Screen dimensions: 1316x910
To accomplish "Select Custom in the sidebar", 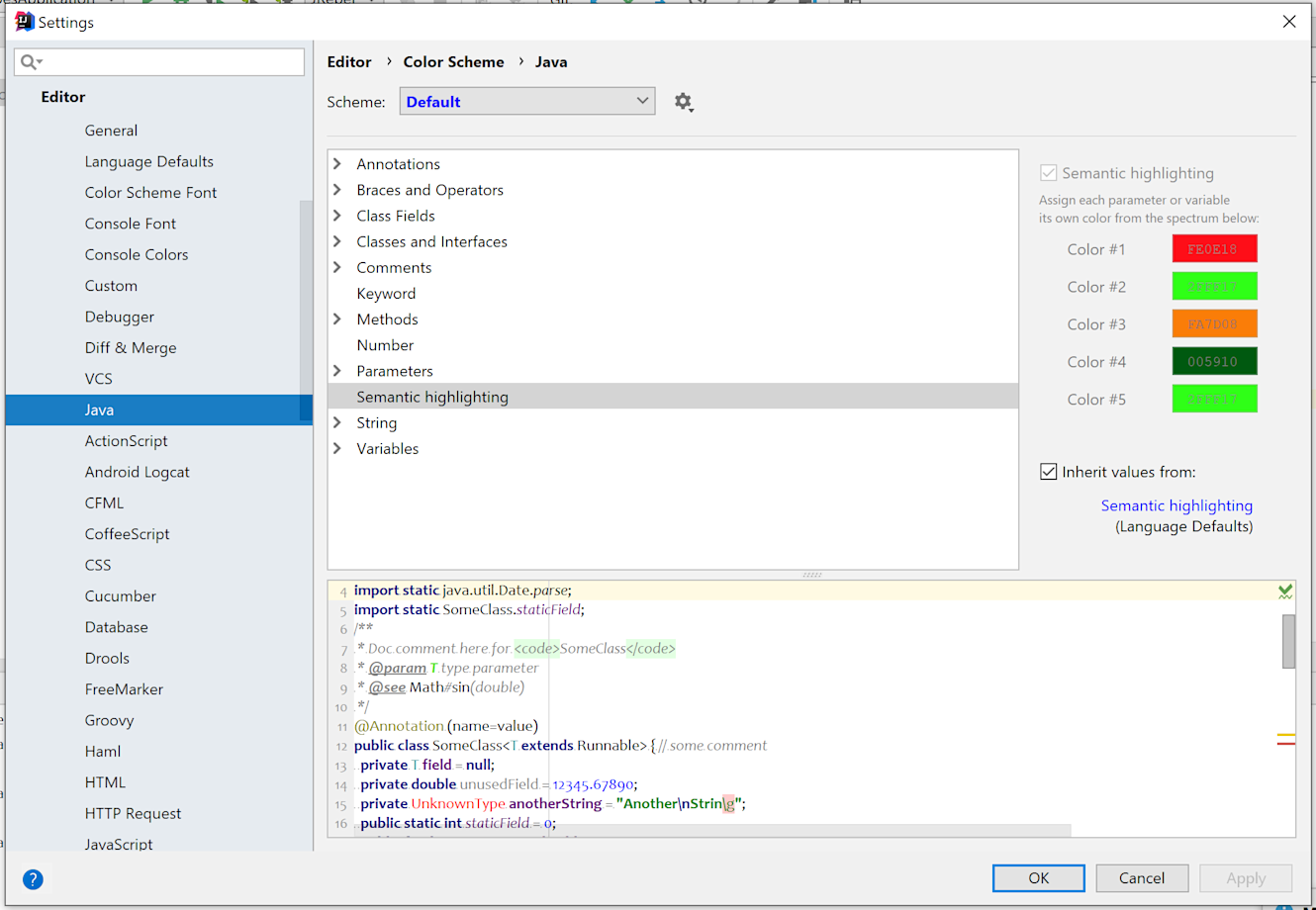I will (x=111, y=286).
